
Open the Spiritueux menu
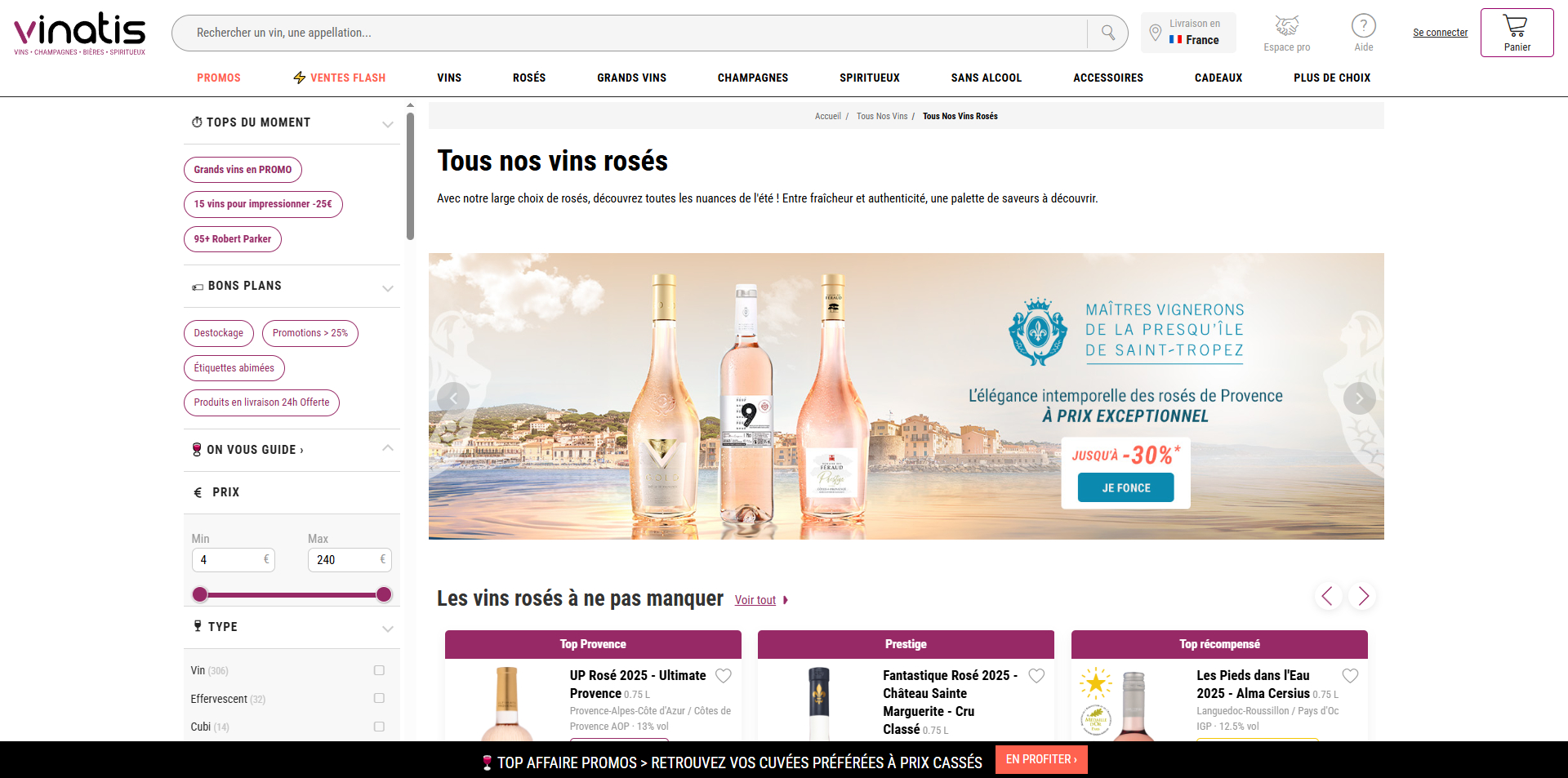coord(870,78)
